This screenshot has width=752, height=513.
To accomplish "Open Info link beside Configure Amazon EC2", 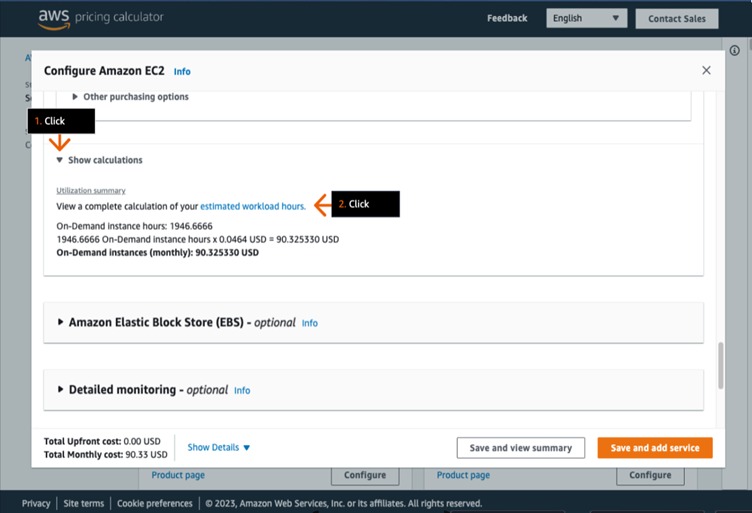I will (182, 72).
